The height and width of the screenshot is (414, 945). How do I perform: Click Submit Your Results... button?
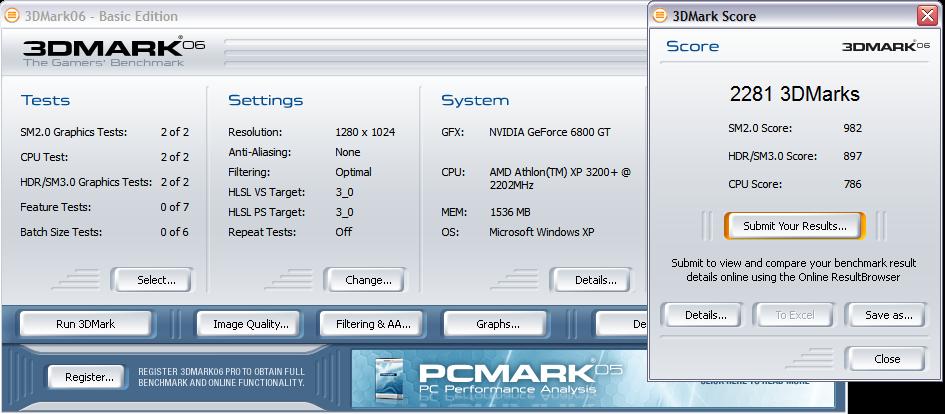point(794,226)
